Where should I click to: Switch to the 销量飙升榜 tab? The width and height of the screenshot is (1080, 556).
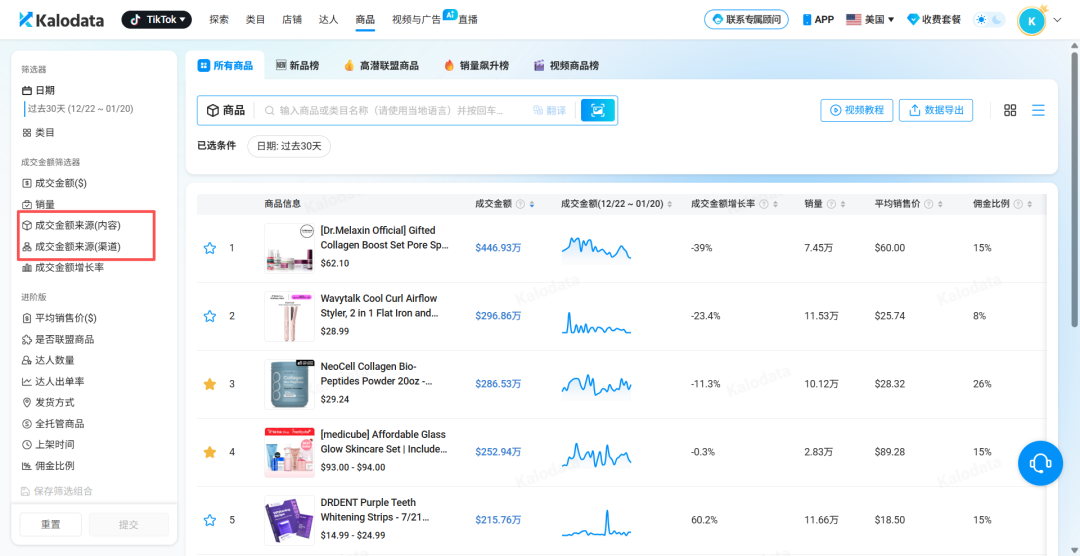tap(477, 66)
